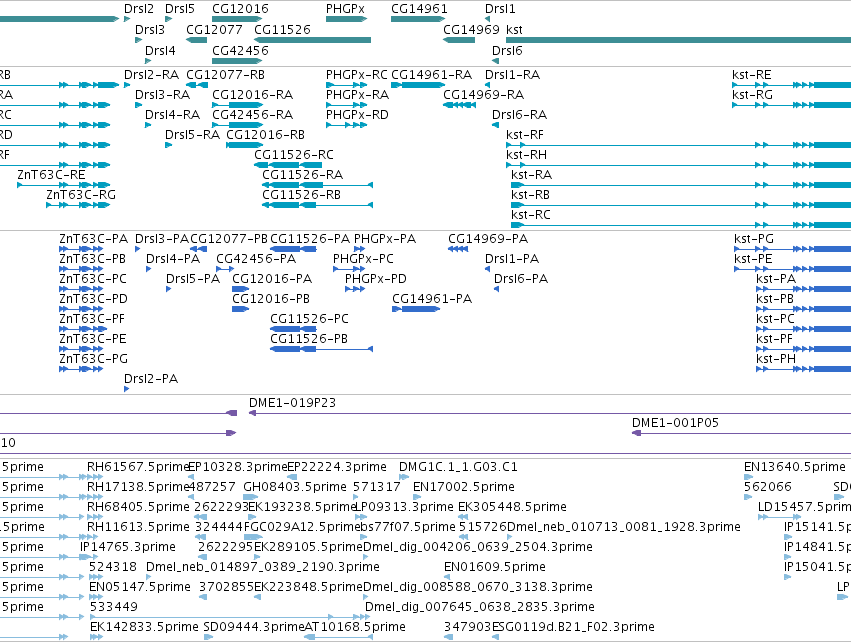Click transcript kst-RF label

pos(524,135)
